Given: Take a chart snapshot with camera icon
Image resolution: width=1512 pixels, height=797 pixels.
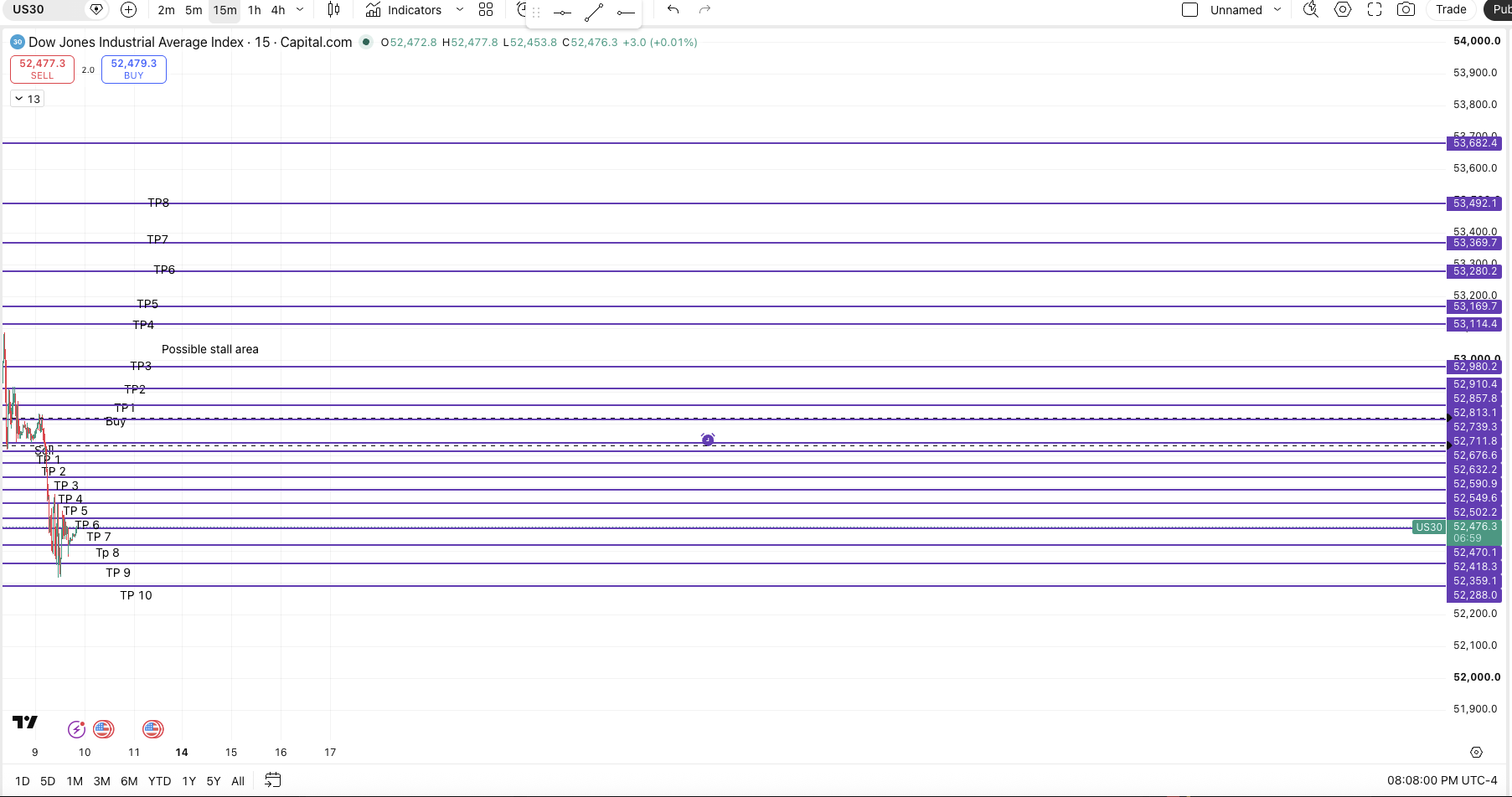Looking at the screenshot, I should click(x=1406, y=9).
